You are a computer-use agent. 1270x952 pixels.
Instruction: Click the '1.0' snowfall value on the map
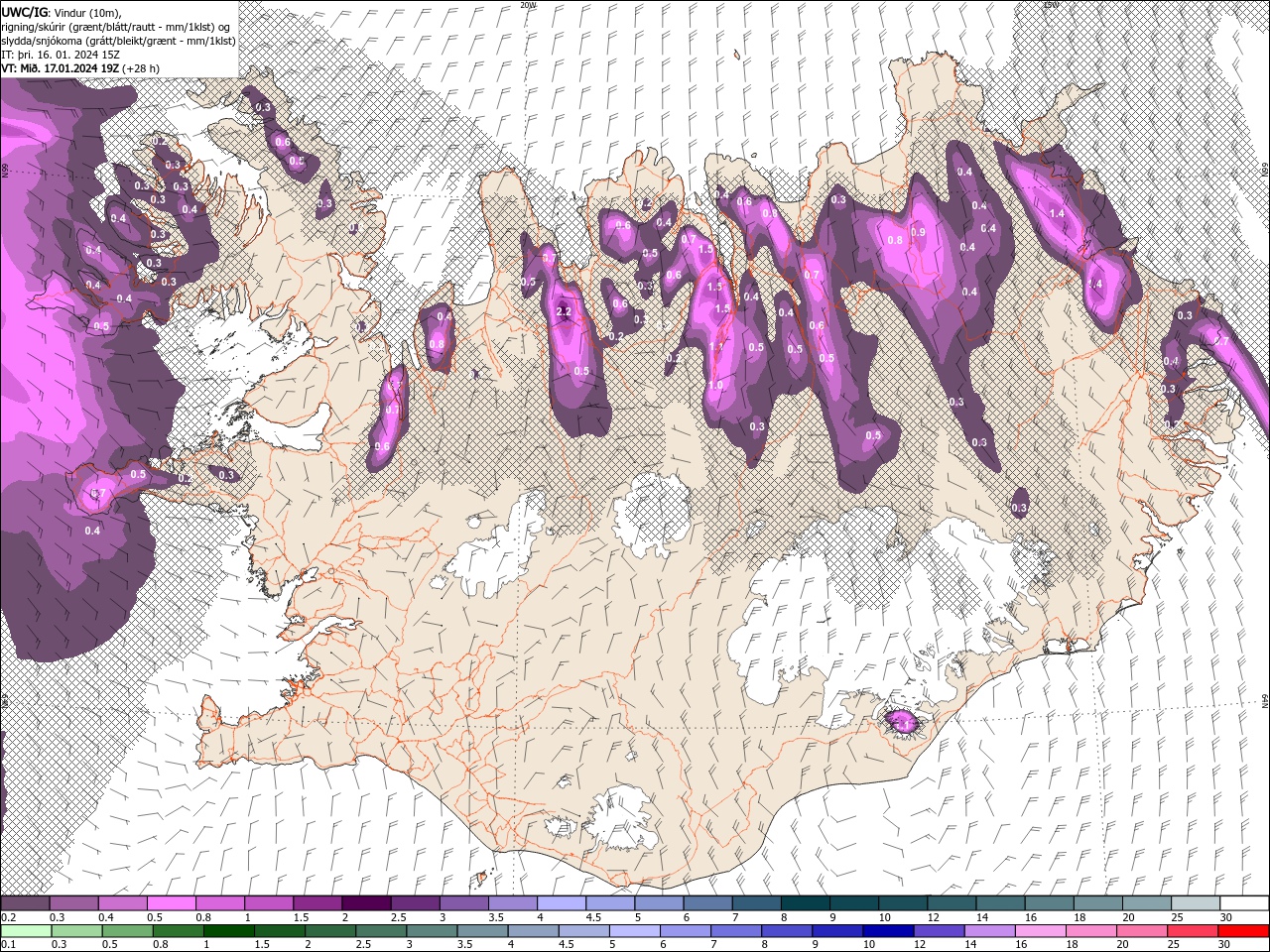(x=715, y=385)
